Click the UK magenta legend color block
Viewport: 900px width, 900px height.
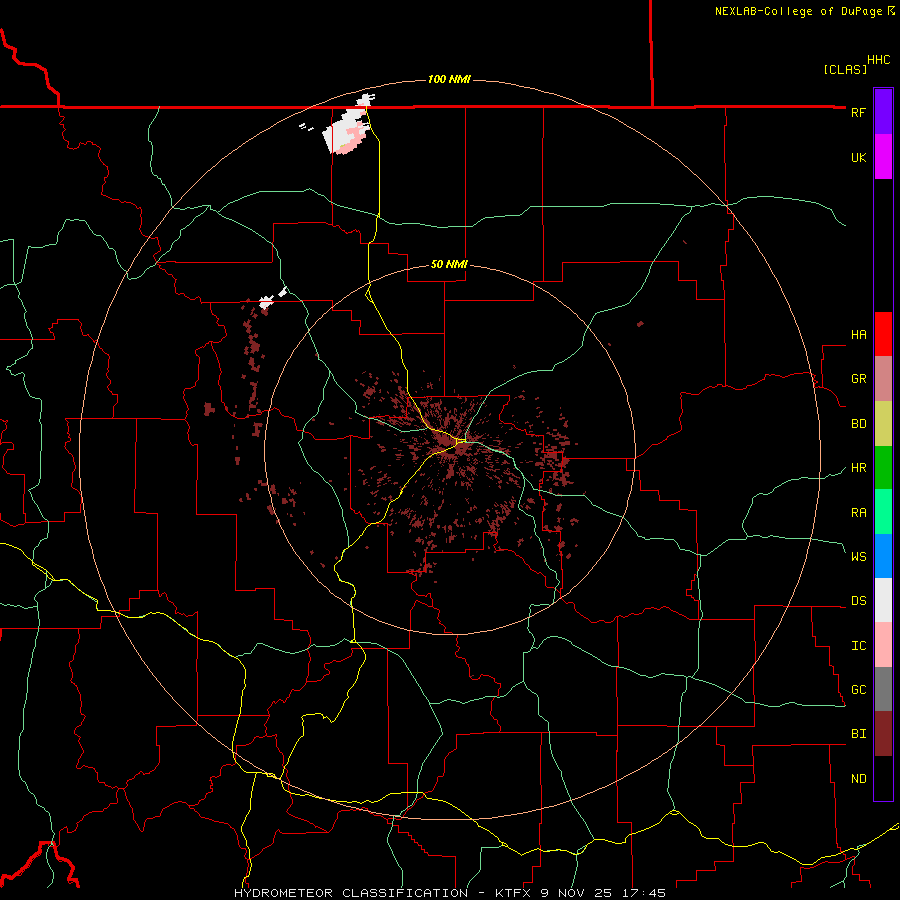pos(883,157)
